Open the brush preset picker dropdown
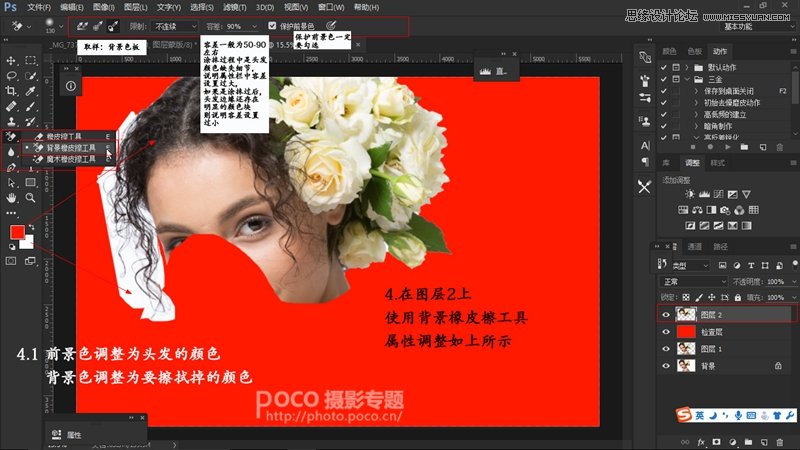800x450 pixels. 61,26
